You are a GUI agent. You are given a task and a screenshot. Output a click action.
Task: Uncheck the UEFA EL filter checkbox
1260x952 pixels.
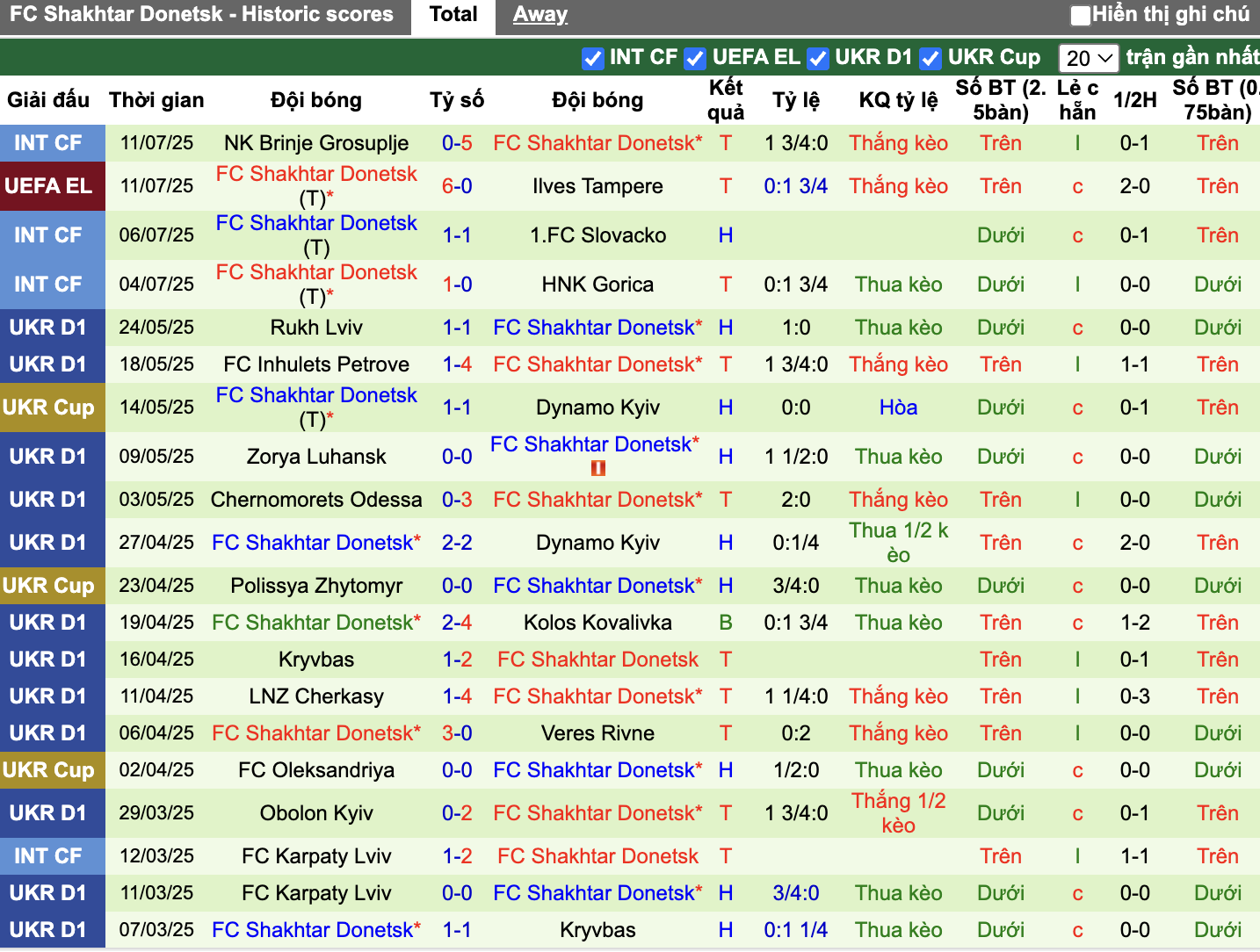point(695,58)
